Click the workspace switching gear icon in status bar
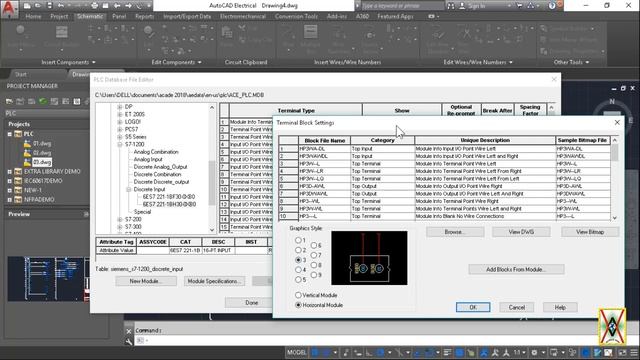The width and height of the screenshot is (640, 360). click(x=534, y=352)
